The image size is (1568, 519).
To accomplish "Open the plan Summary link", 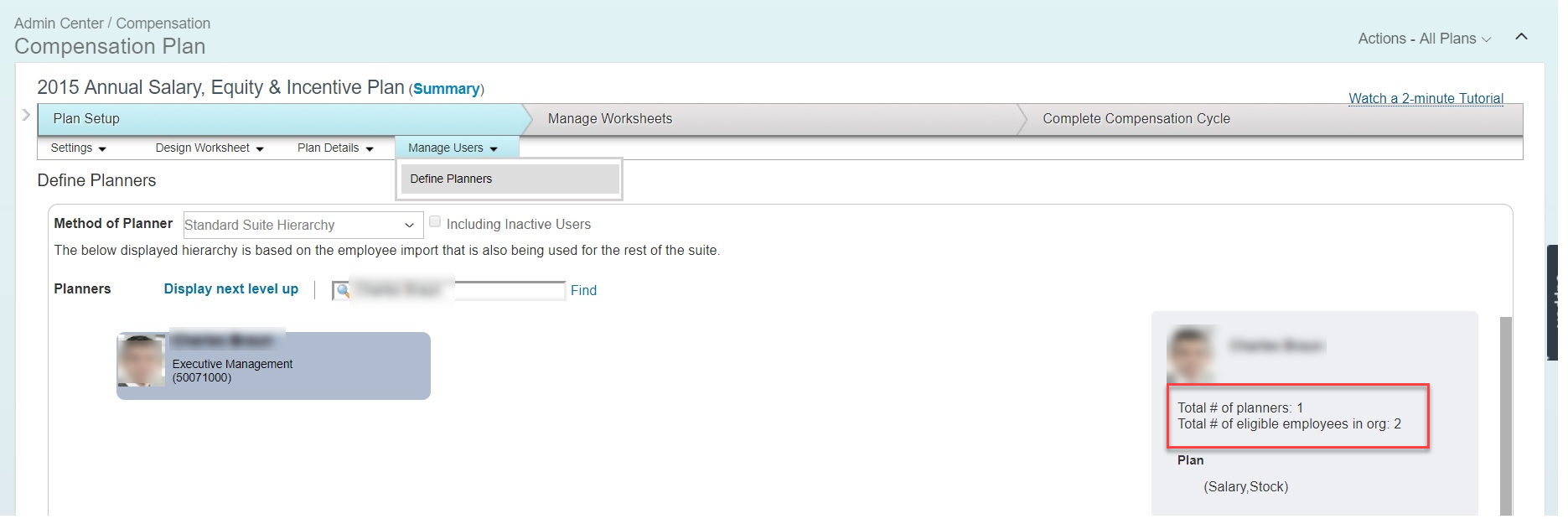I will [x=446, y=89].
